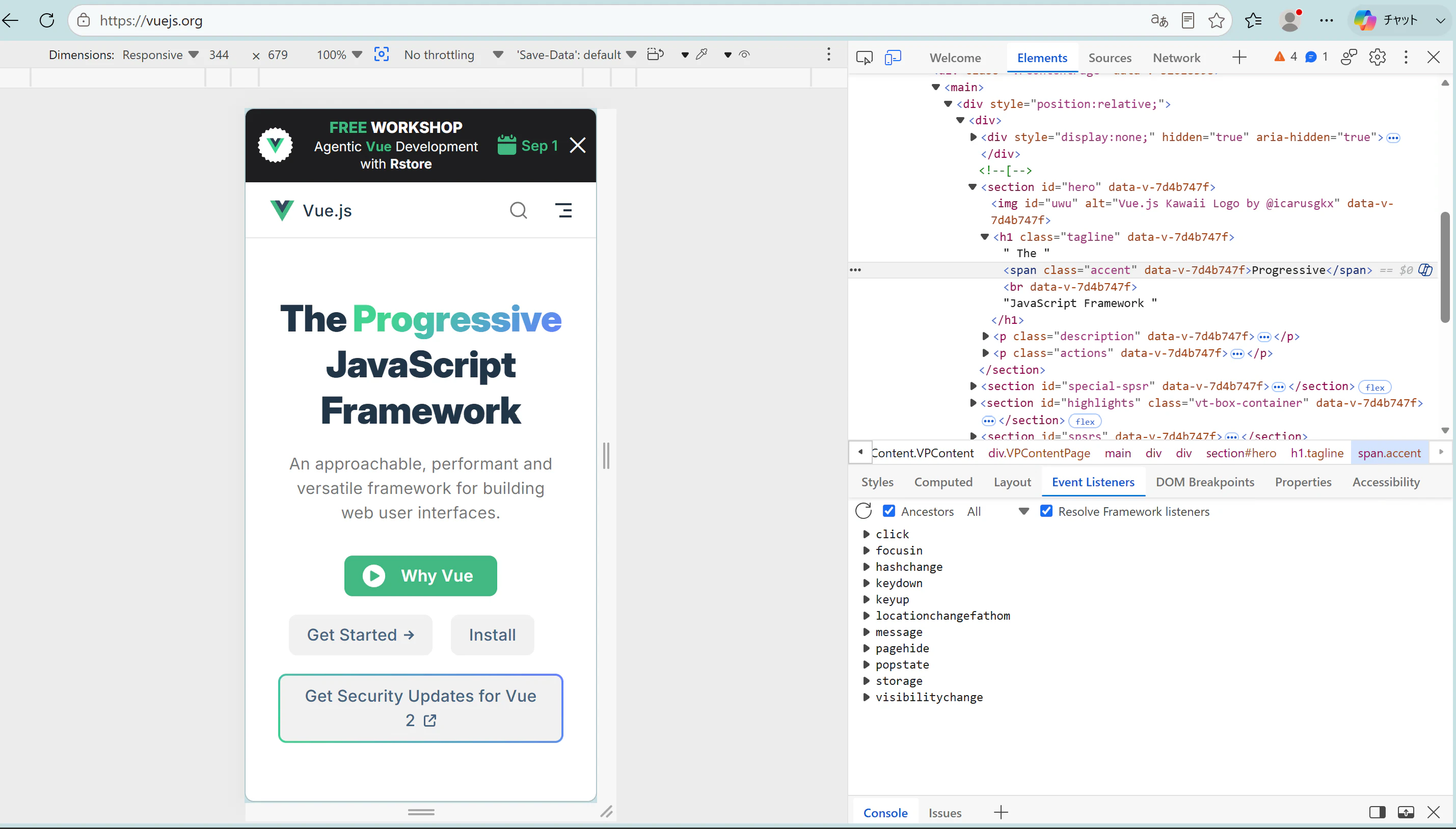Image resolution: width=1456 pixels, height=829 pixels.
Task: Click the Vue.js search magnifier icon
Action: [518, 210]
